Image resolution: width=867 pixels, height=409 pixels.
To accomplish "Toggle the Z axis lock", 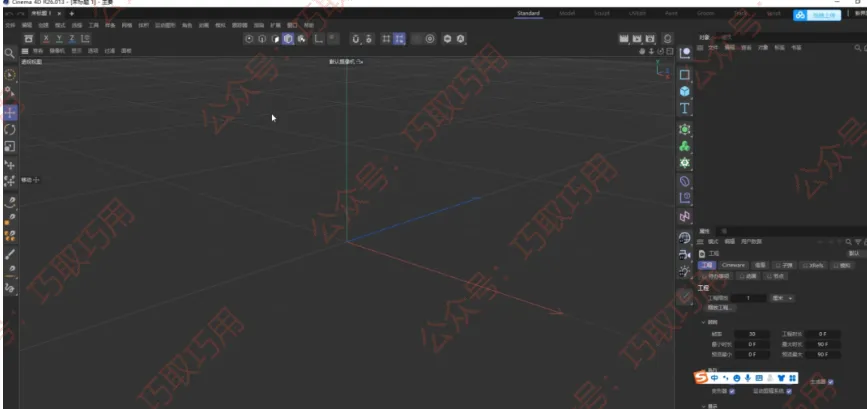I will pyautogui.click(x=72, y=38).
